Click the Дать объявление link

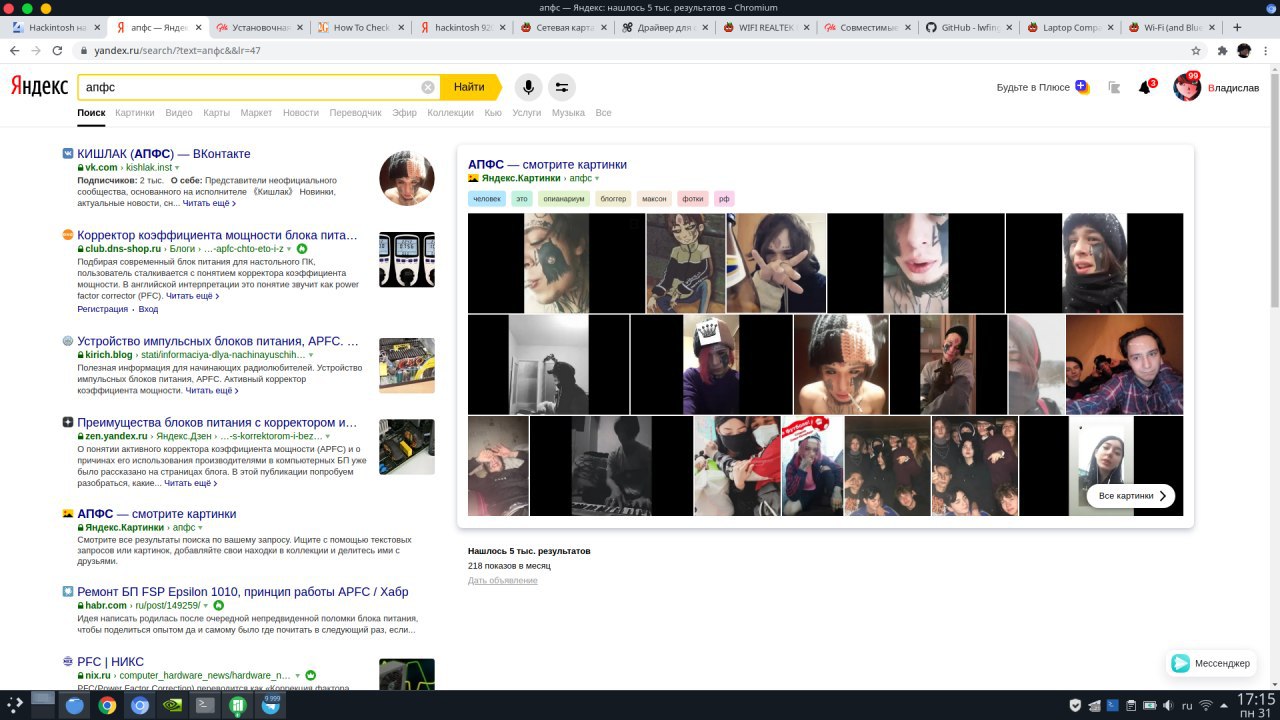pos(503,581)
